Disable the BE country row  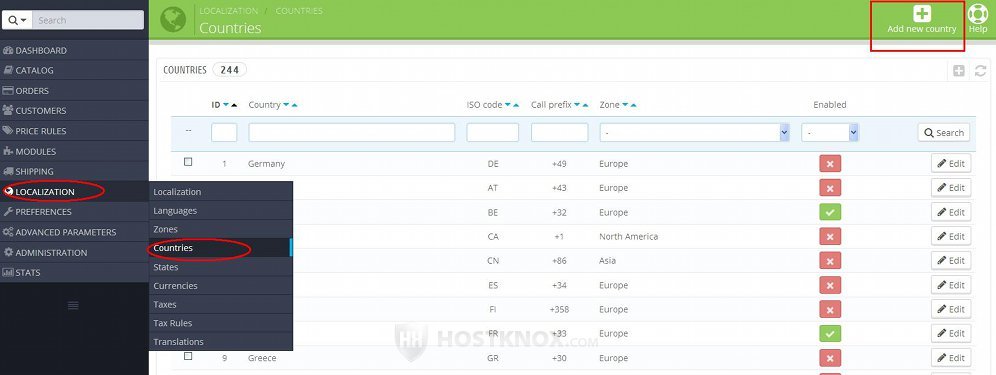[830, 212]
